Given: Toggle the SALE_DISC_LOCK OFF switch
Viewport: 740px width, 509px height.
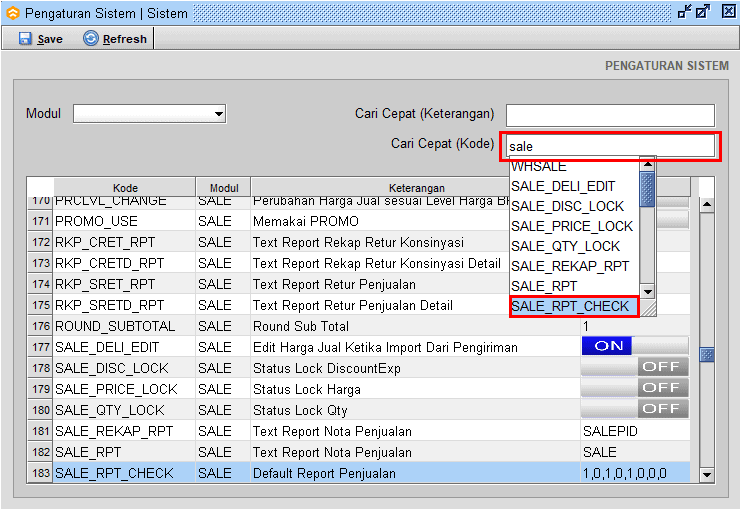Looking at the screenshot, I should tap(635, 367).
